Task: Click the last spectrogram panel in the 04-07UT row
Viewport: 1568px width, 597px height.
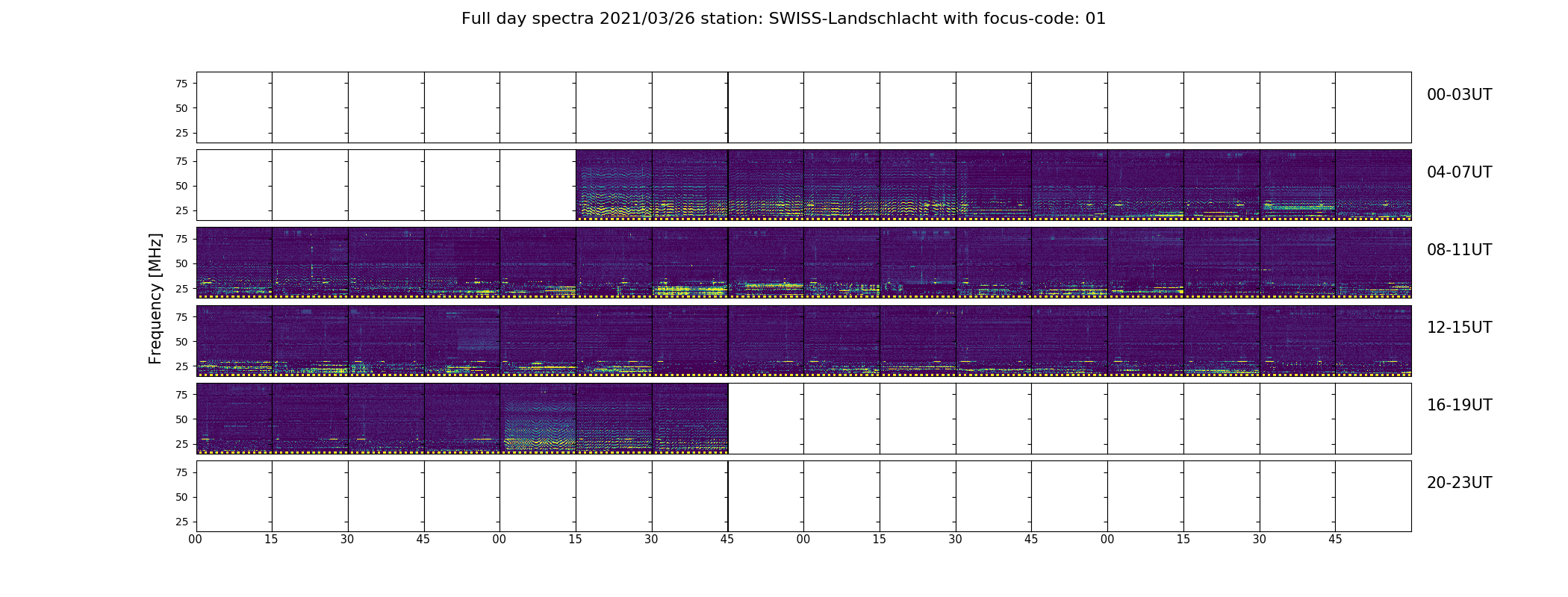Action: click(1373, 185)
